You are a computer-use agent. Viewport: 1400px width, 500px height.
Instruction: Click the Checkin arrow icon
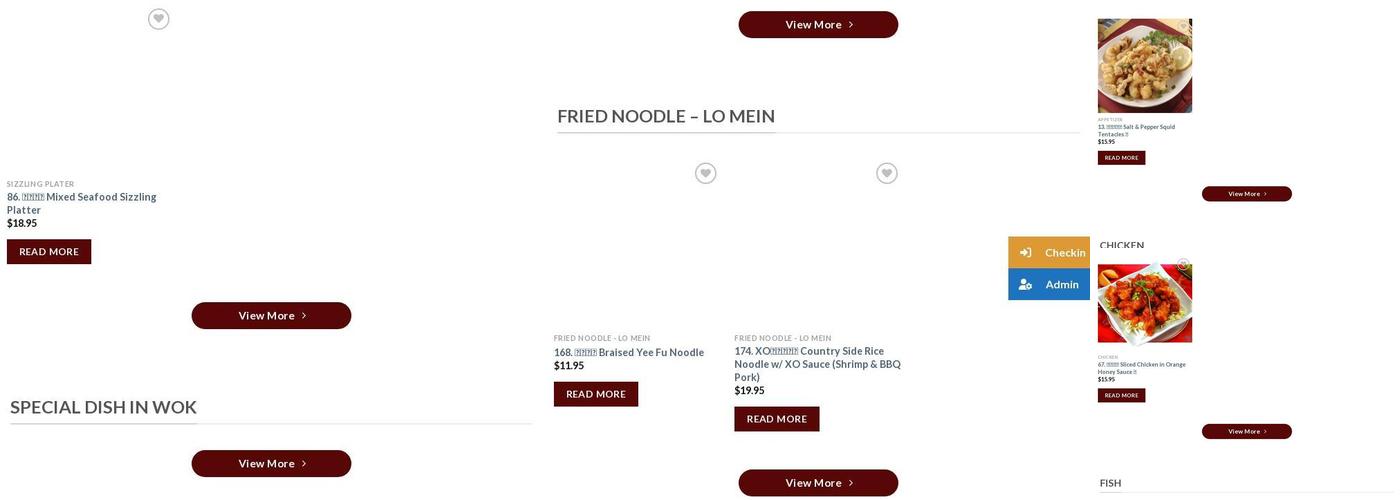click(1025, 253)
